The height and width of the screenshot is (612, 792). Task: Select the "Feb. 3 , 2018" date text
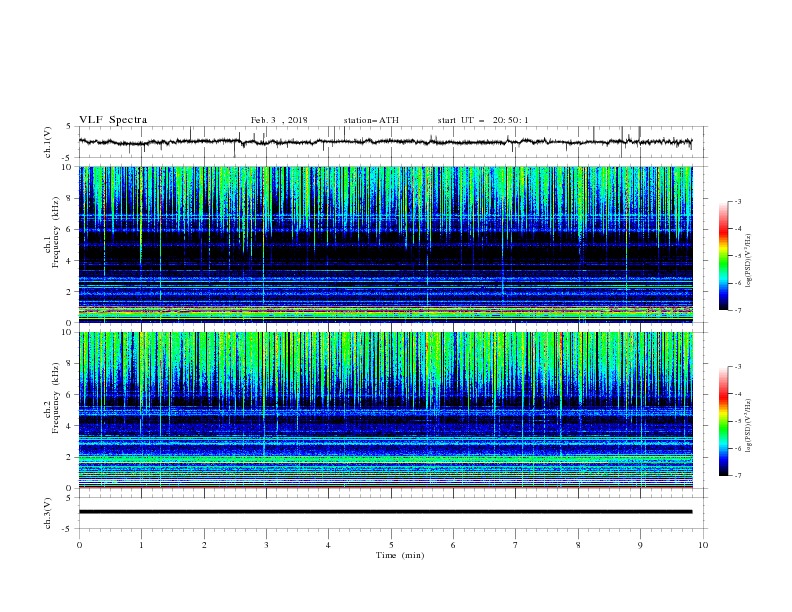[279, 120]
